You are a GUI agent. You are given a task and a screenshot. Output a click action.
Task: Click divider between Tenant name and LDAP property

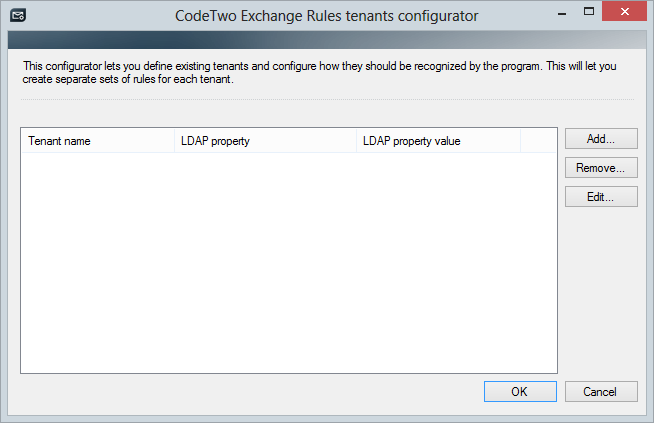tap(174, 141)
